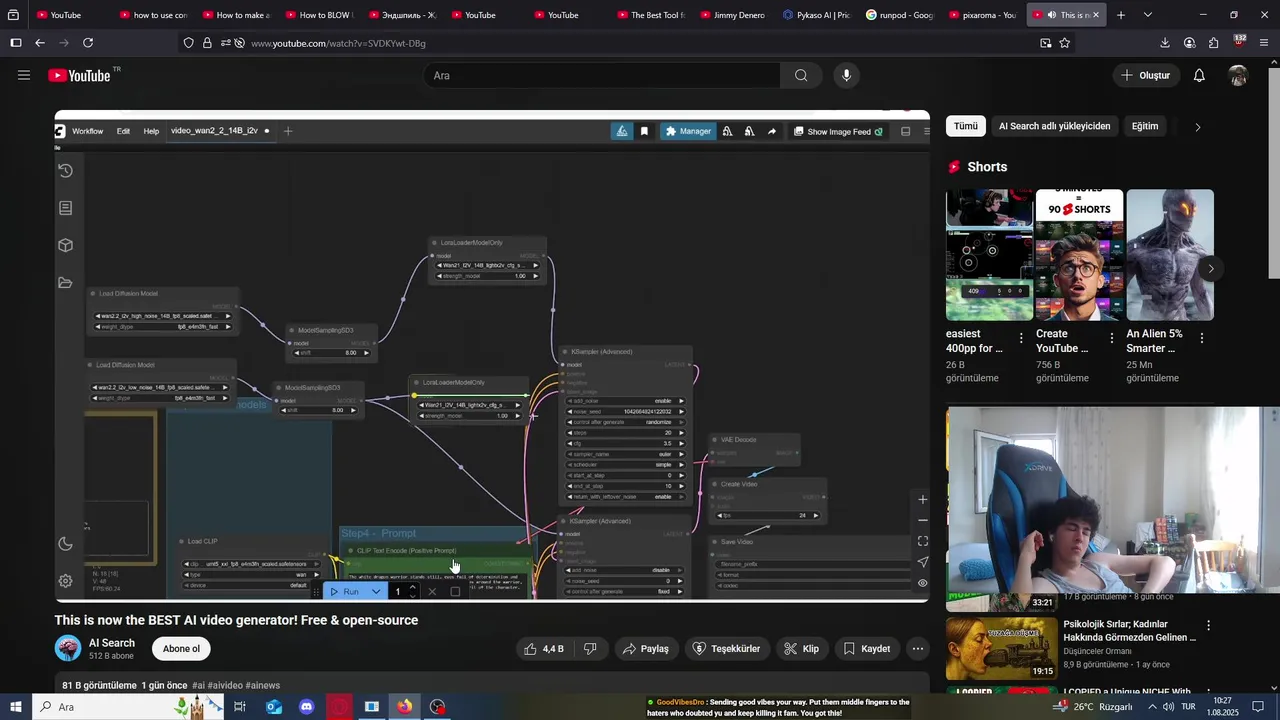
Task: Open Psikolojik Sırlar video thumbnail
Action: coord(1001,648)
